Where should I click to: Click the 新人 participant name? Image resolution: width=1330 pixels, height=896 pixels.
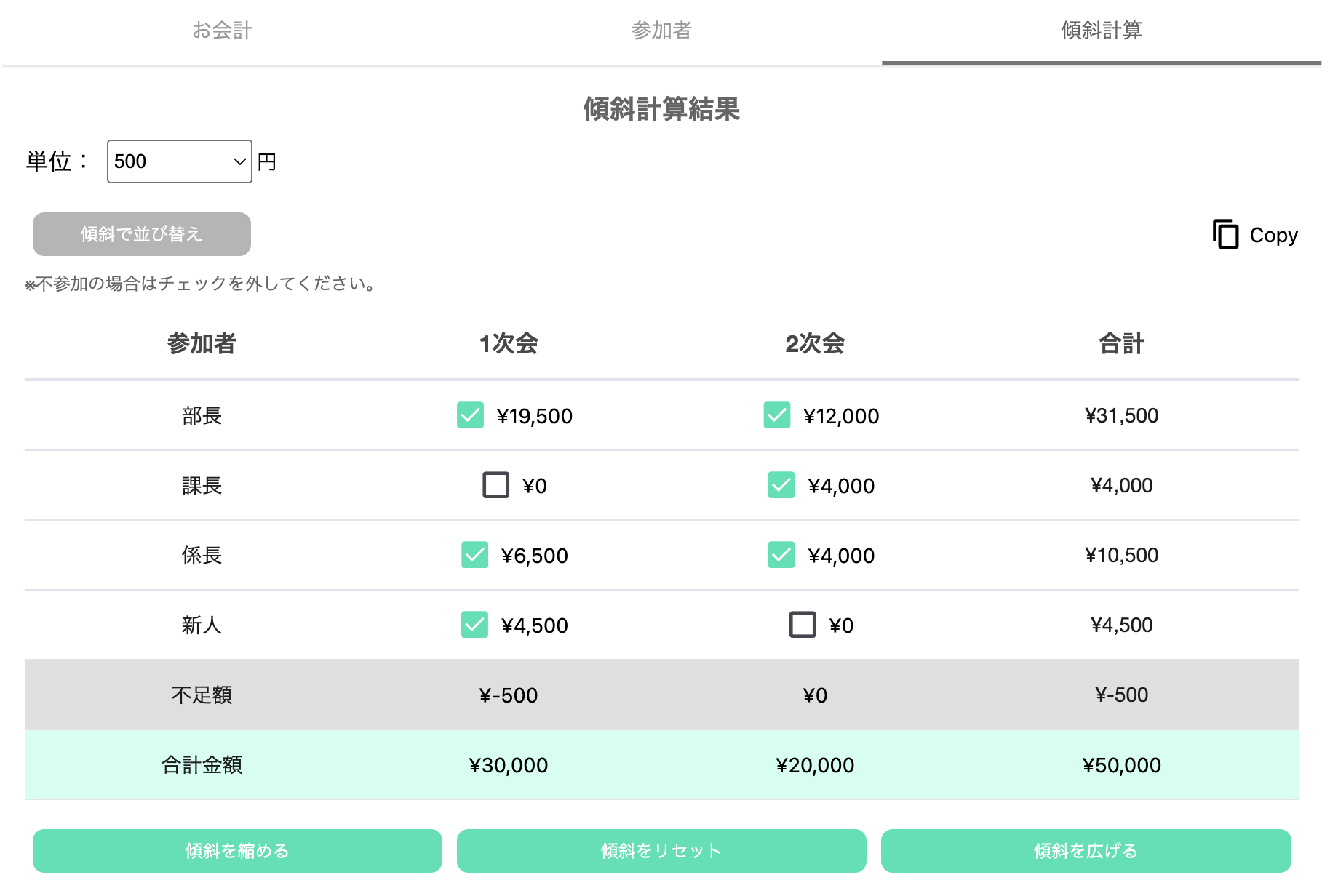click(202, 625)
